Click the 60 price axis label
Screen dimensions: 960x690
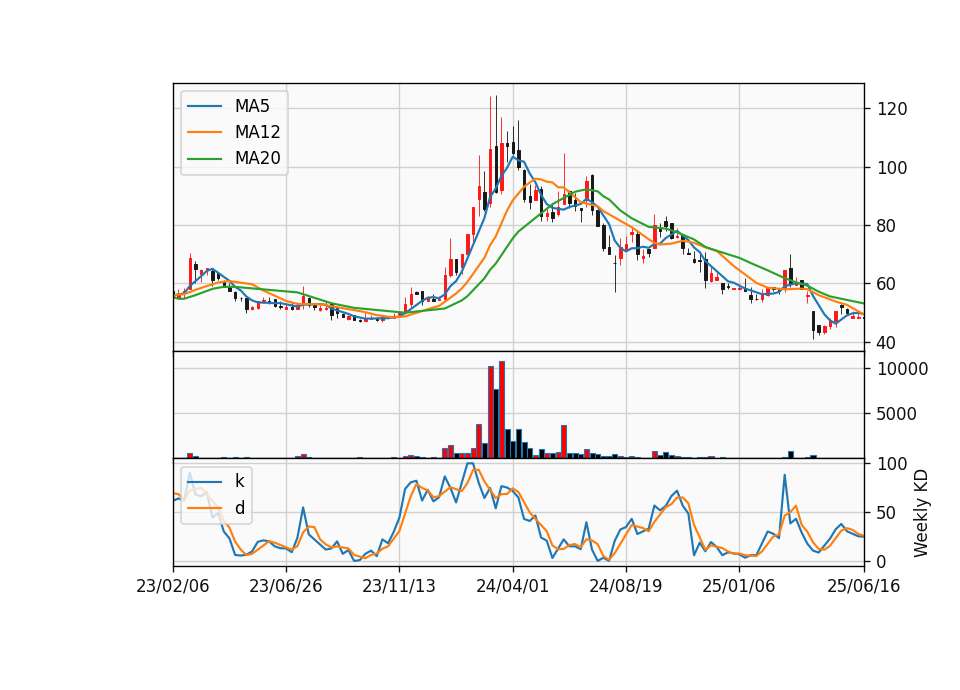[887, 284]
